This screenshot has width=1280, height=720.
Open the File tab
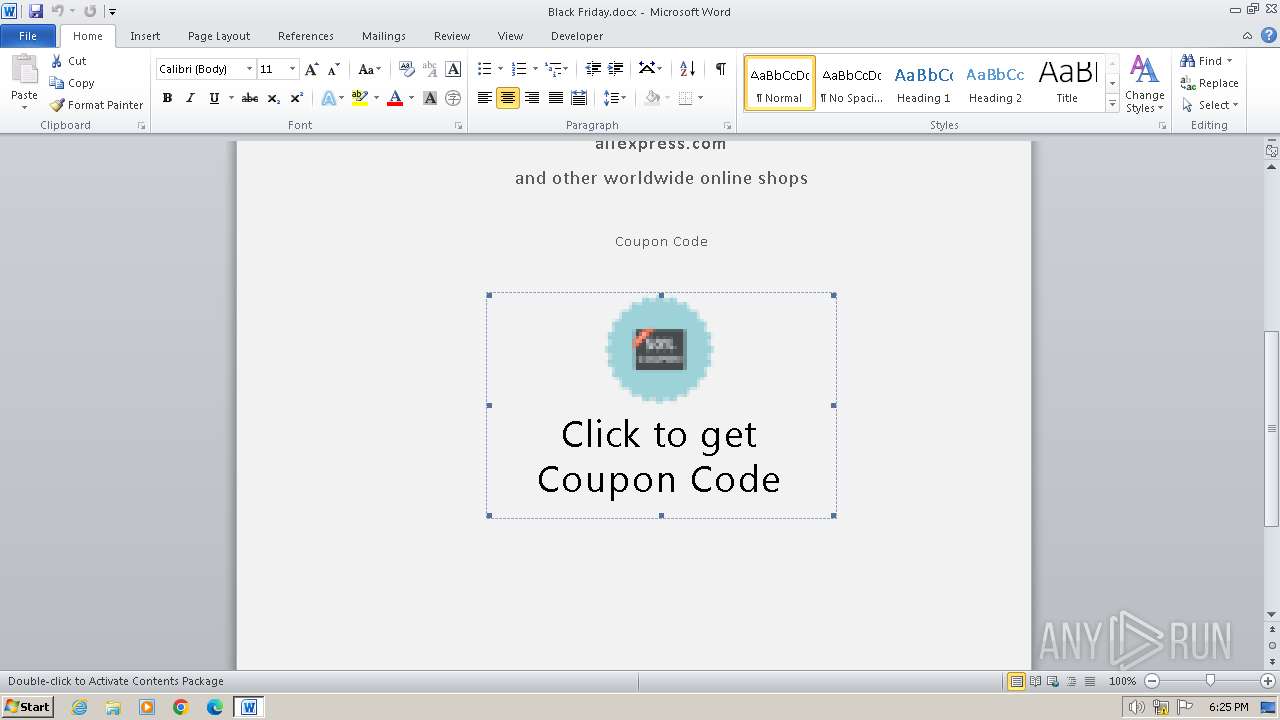[x=28, y=36]
